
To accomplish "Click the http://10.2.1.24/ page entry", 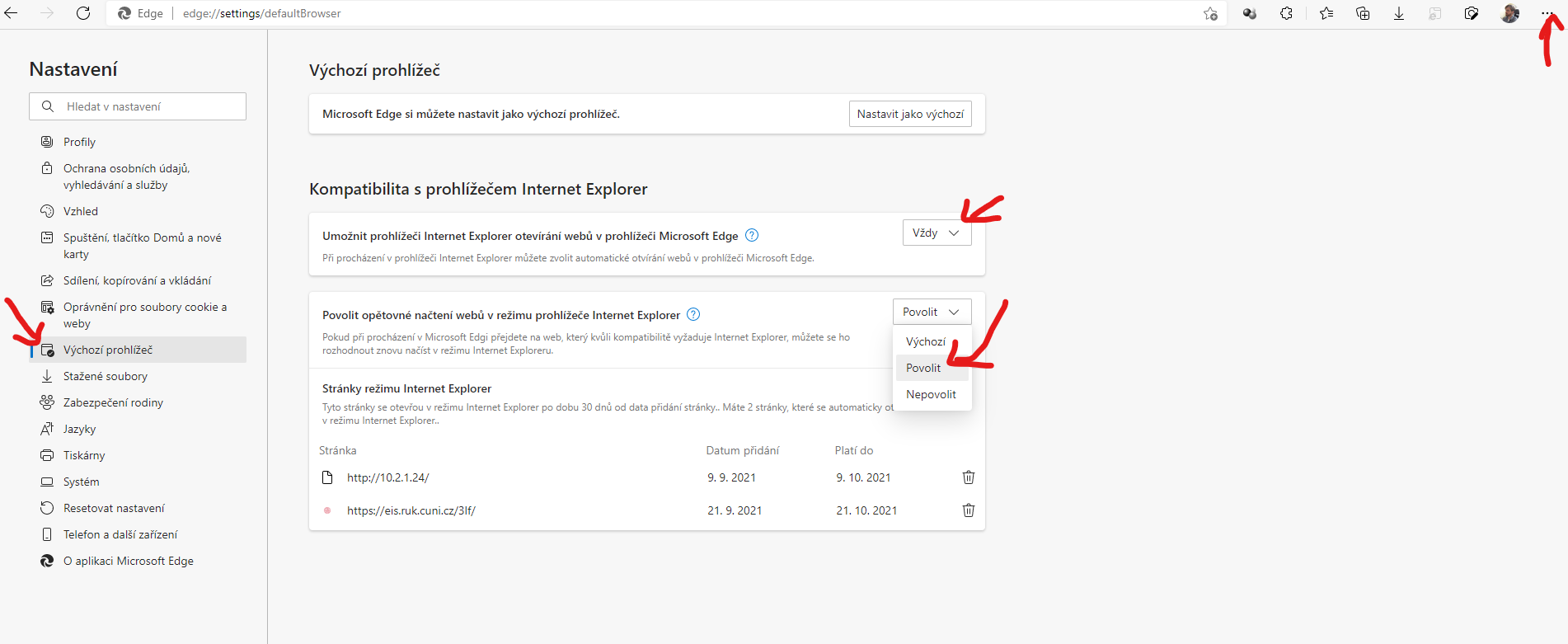I will (387, 477).
